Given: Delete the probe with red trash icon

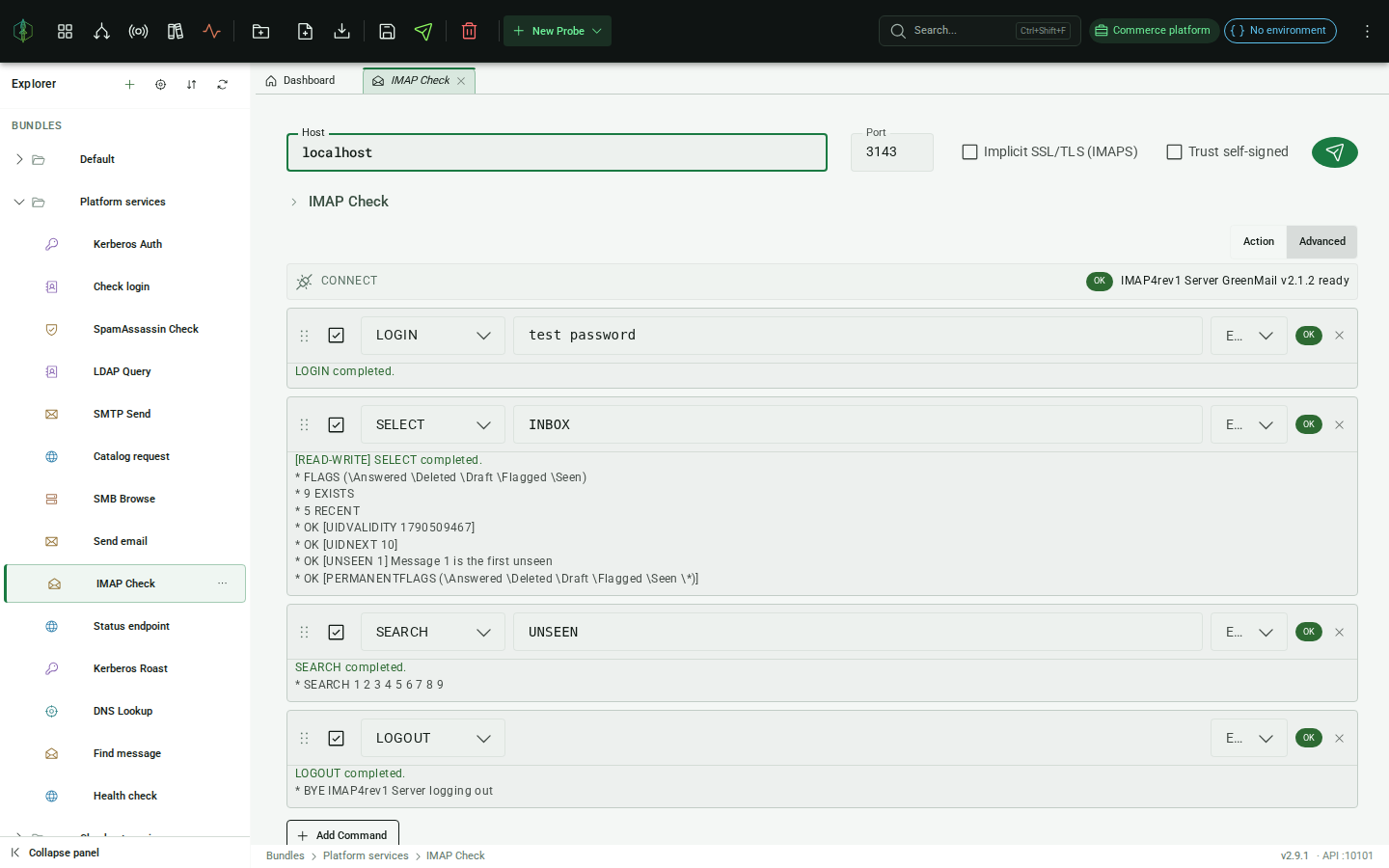Looking at the screenshot, I should coord(469,31).
